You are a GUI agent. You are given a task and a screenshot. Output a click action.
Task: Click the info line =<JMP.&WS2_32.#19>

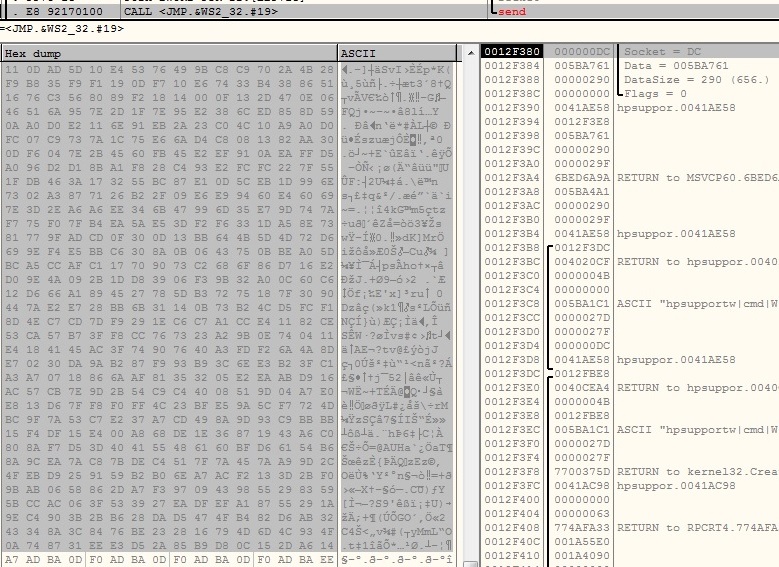(x=62, y=28)
